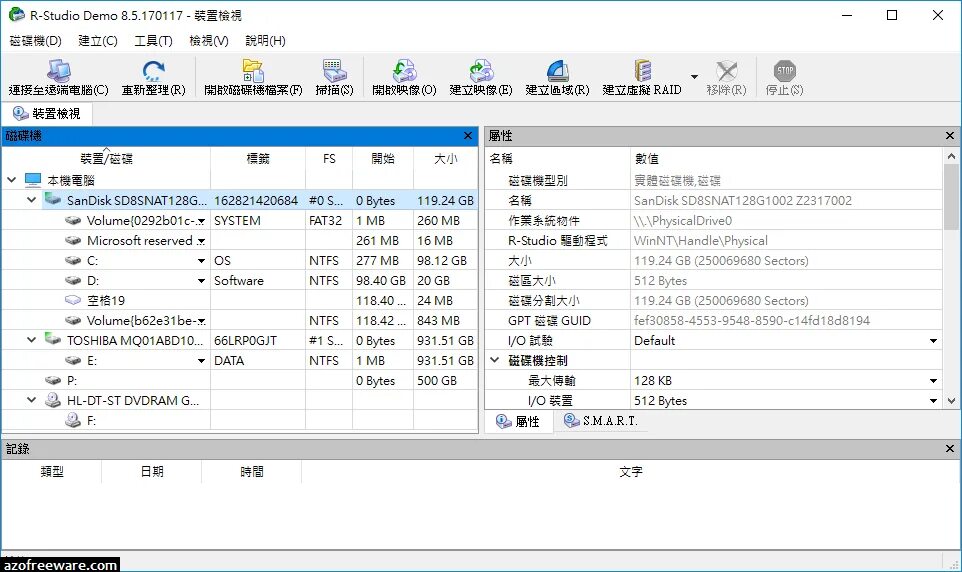This screenshot has height=572, width=962.
Task: Click 建立區域 toolbar icon
Action: [557, 71]
